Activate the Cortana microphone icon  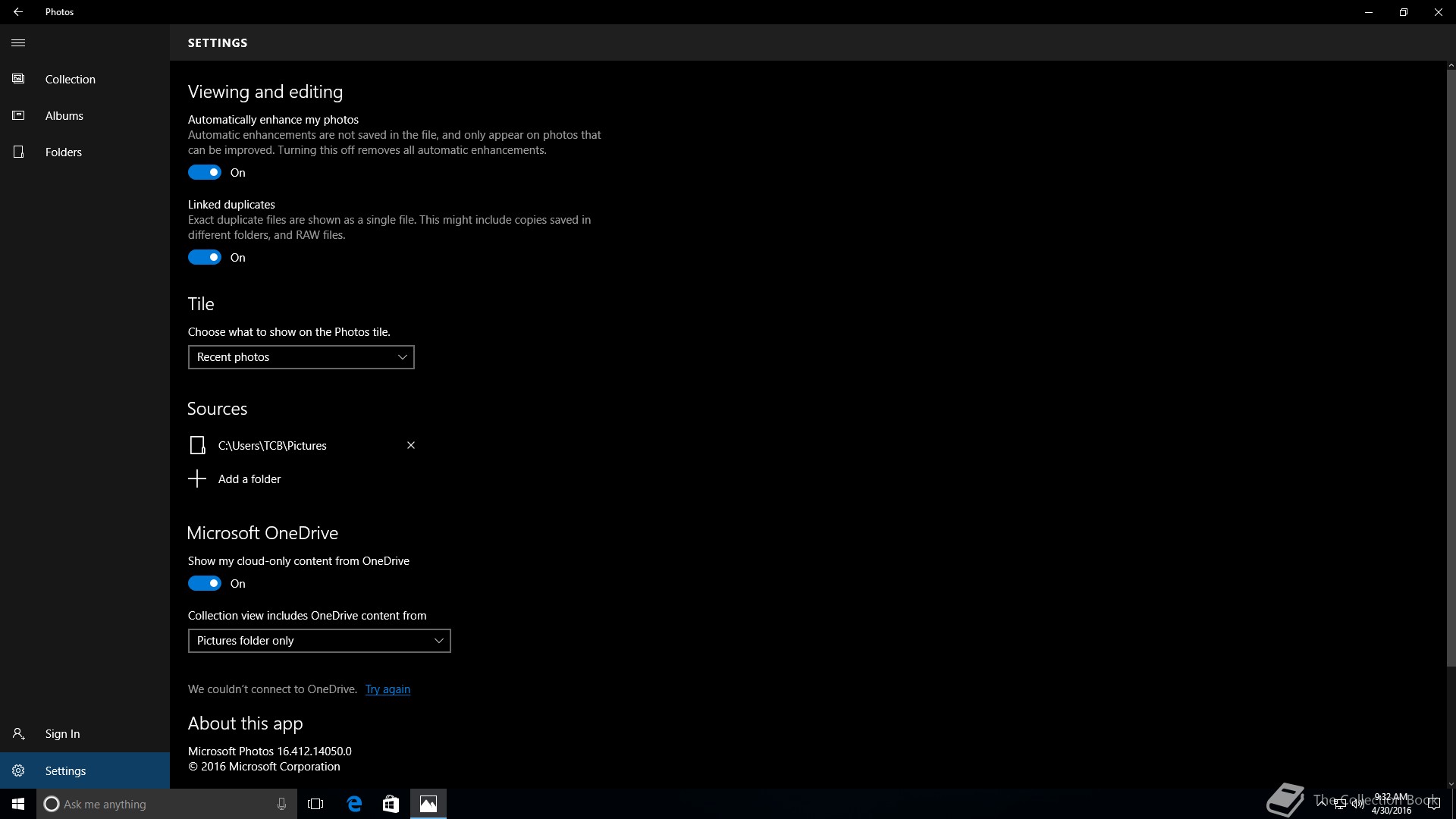[x=281, y=804]
